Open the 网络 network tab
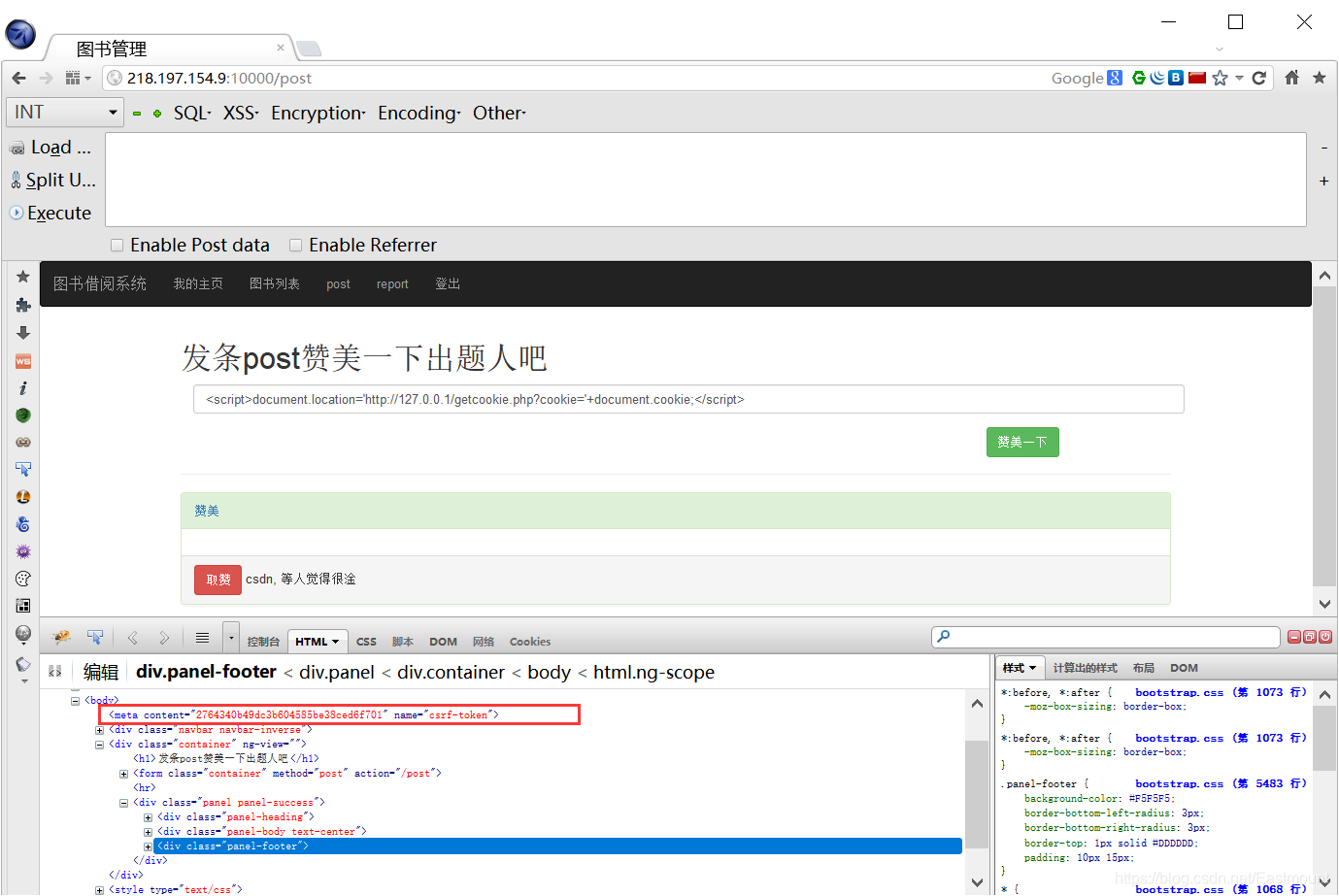1339x896 pixels. click(484, 642)
